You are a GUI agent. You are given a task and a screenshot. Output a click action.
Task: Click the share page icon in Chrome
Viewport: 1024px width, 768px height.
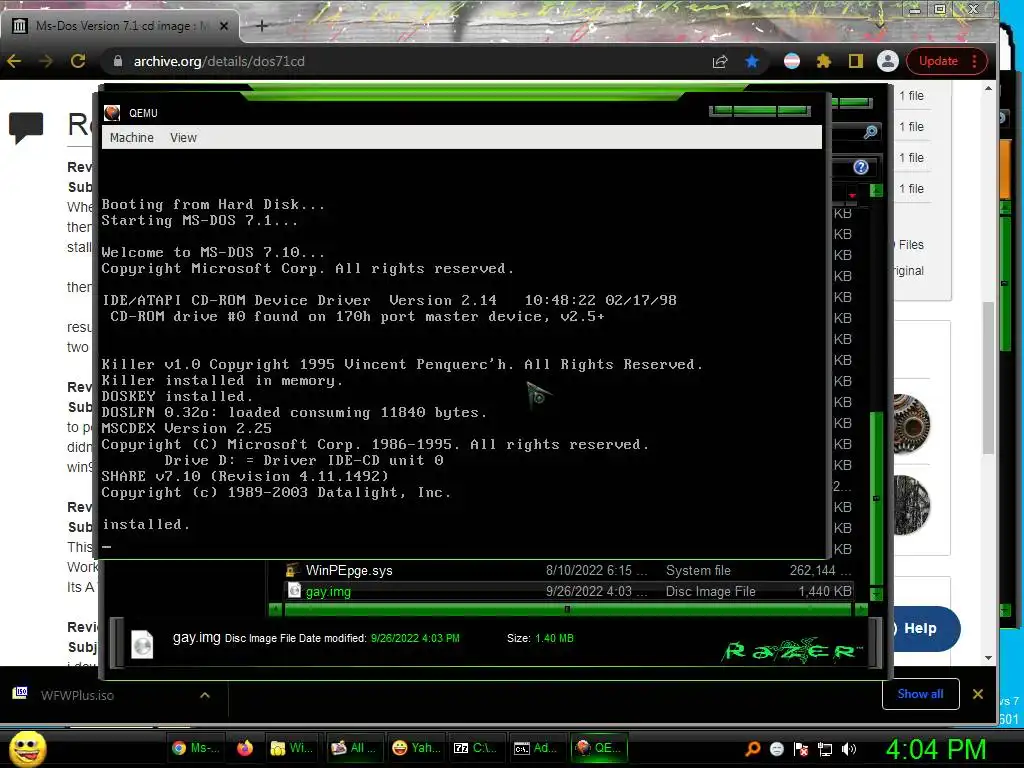pos(720,61)
